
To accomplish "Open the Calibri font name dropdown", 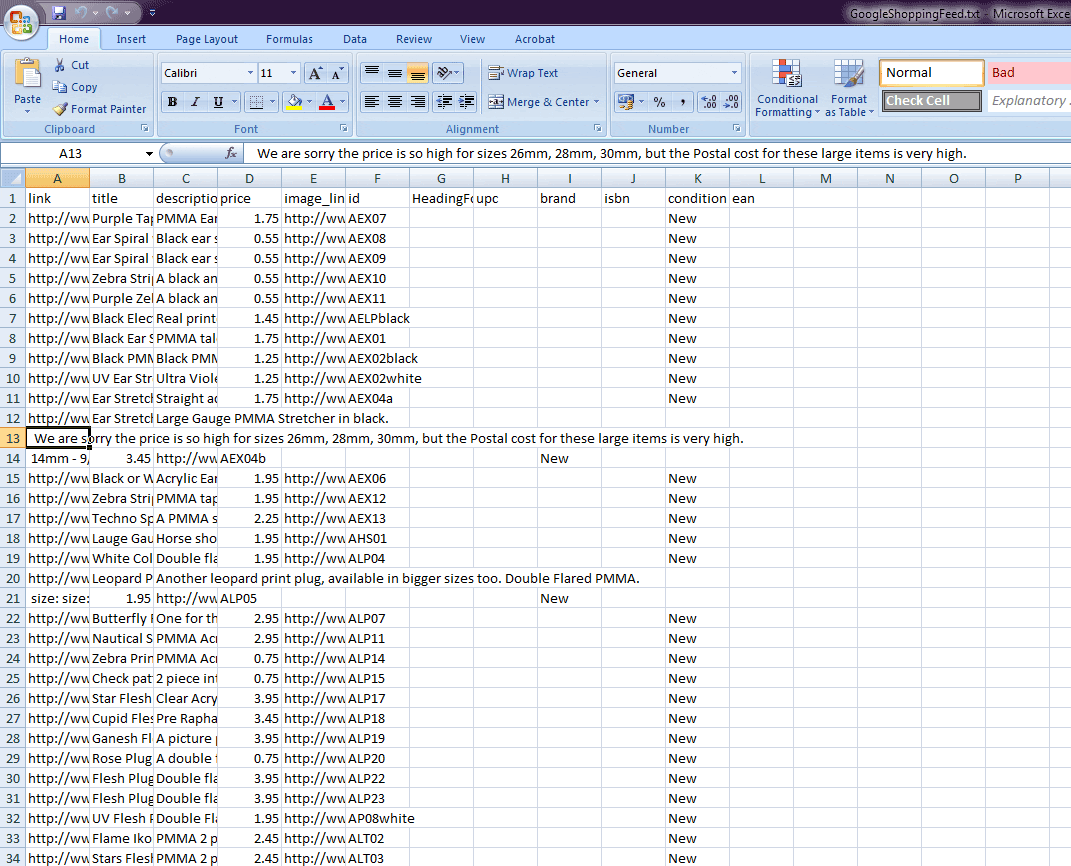I will [x=250, y=73].
